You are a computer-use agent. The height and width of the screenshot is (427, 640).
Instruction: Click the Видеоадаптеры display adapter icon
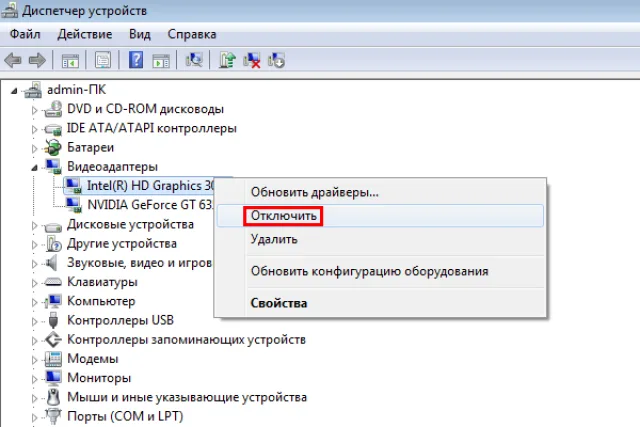click(53, 167)
